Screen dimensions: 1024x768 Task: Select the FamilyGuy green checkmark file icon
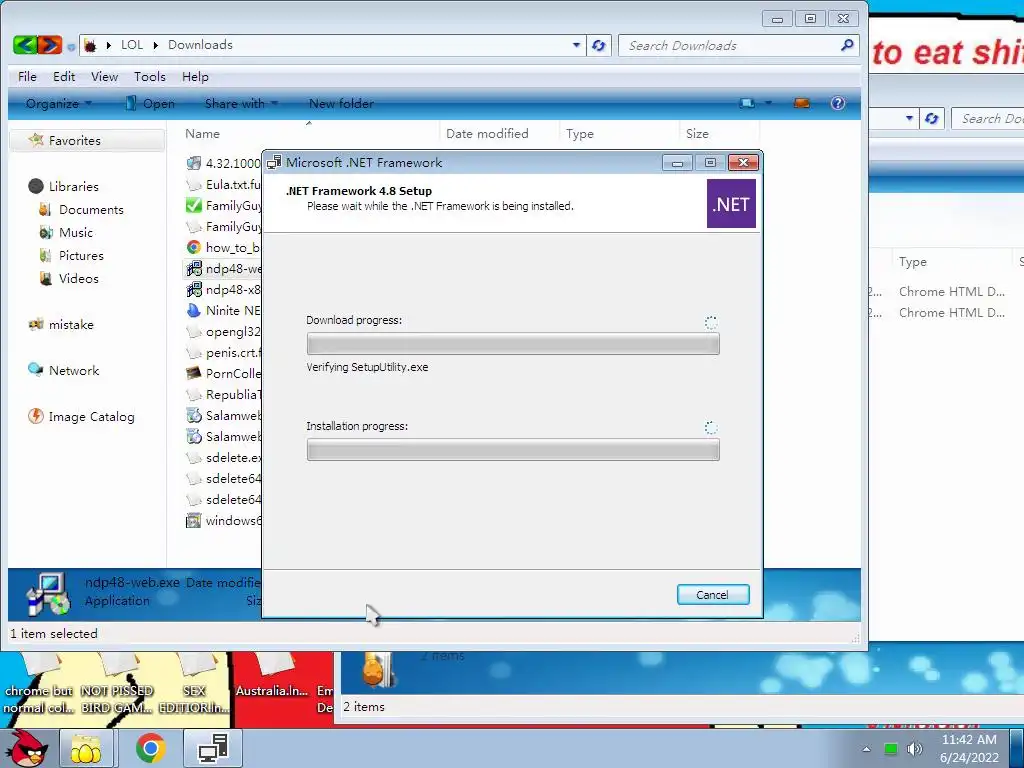coord(194,206)
